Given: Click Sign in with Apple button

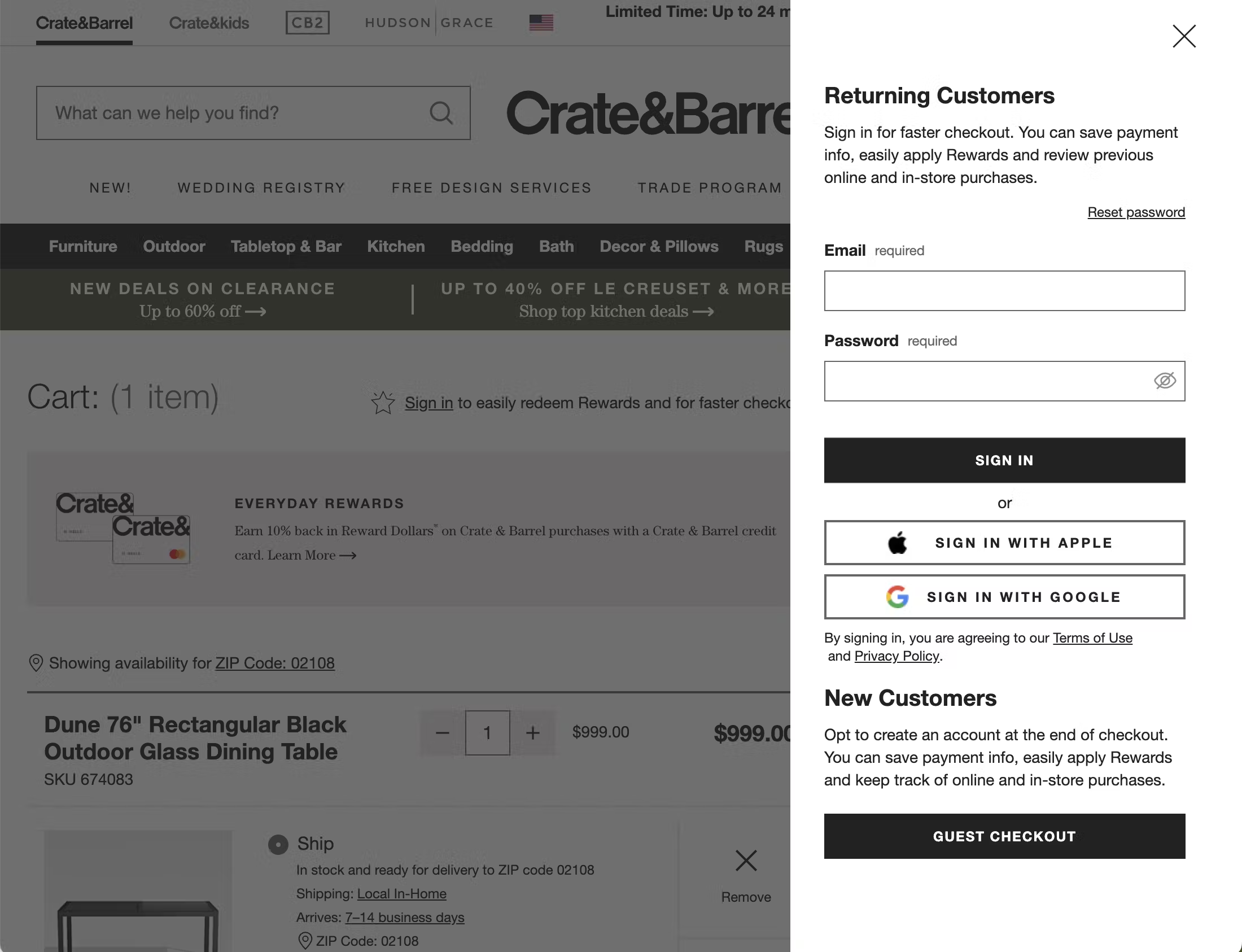Looking at the screenshot, I should (x=1004, y=543).
